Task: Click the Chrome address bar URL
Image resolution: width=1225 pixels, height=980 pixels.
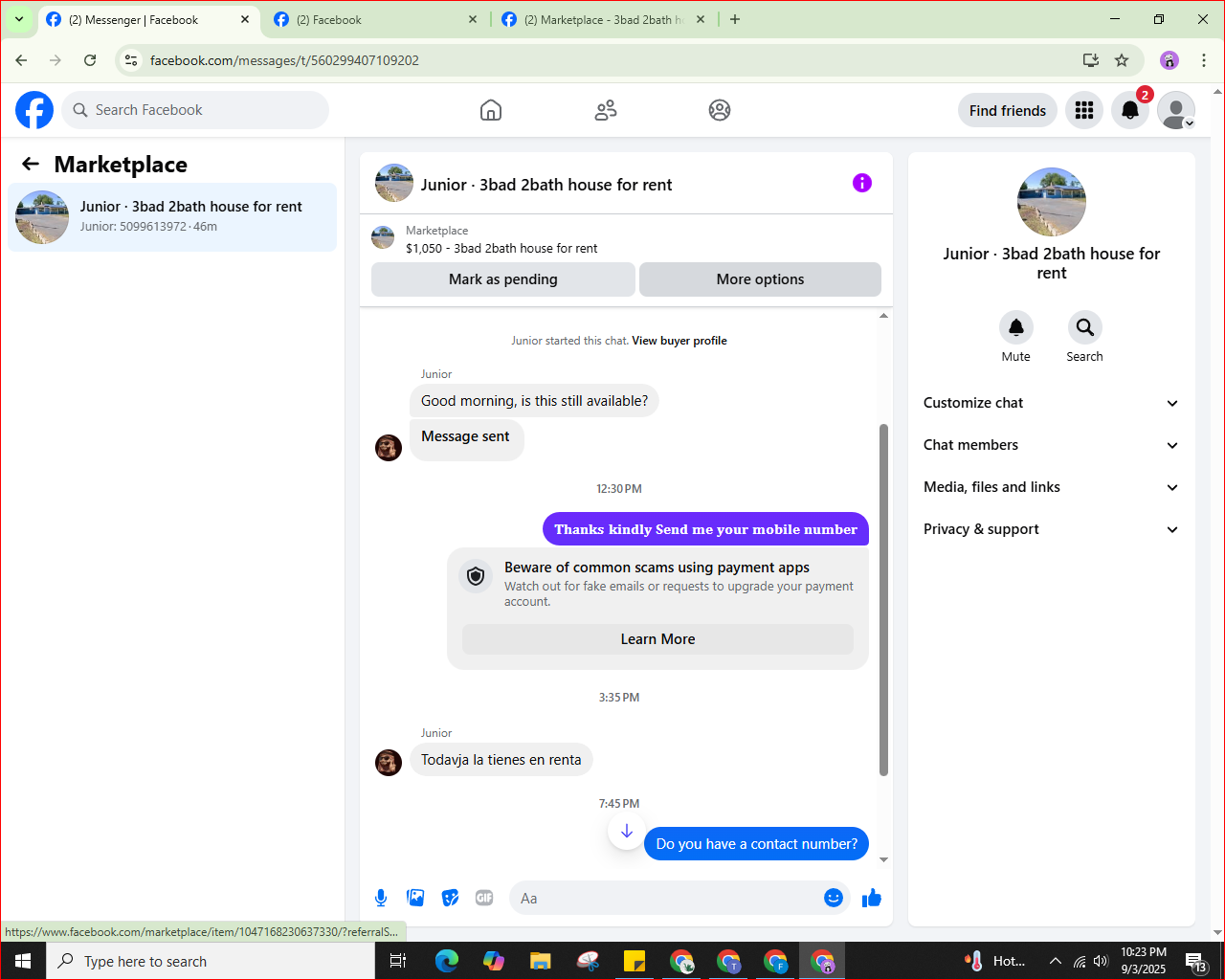Action: pos(284,60)
